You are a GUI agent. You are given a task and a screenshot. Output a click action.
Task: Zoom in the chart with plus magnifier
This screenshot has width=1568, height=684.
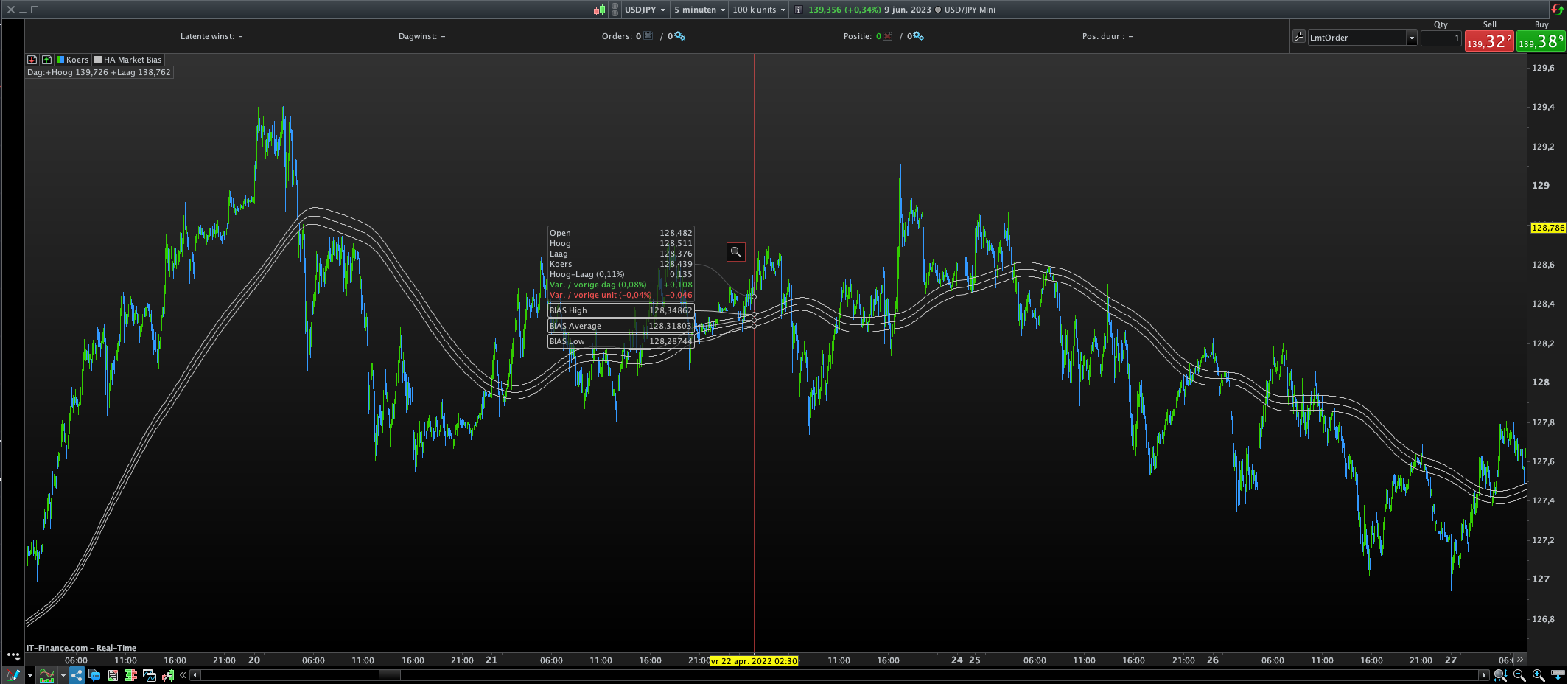[1539, 675]
